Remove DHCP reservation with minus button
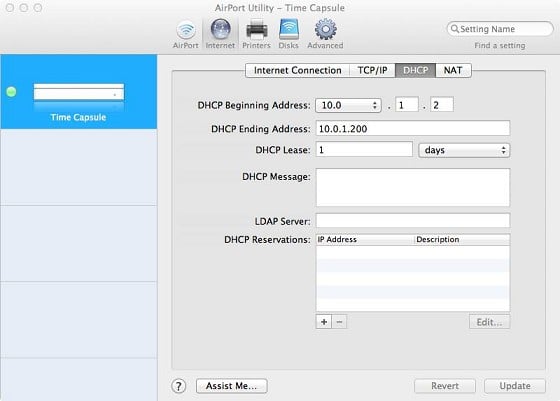 coord(339,322)
